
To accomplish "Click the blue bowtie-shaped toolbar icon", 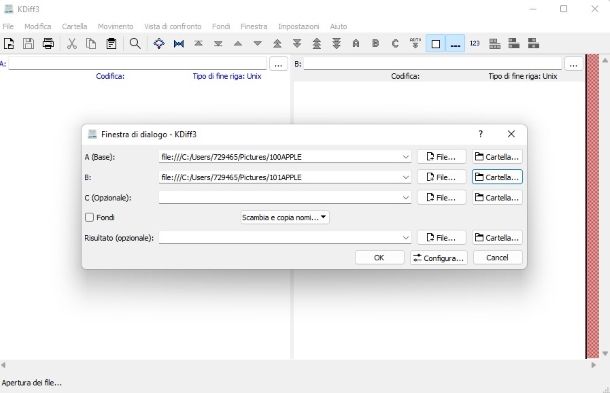I will point(179,44).
